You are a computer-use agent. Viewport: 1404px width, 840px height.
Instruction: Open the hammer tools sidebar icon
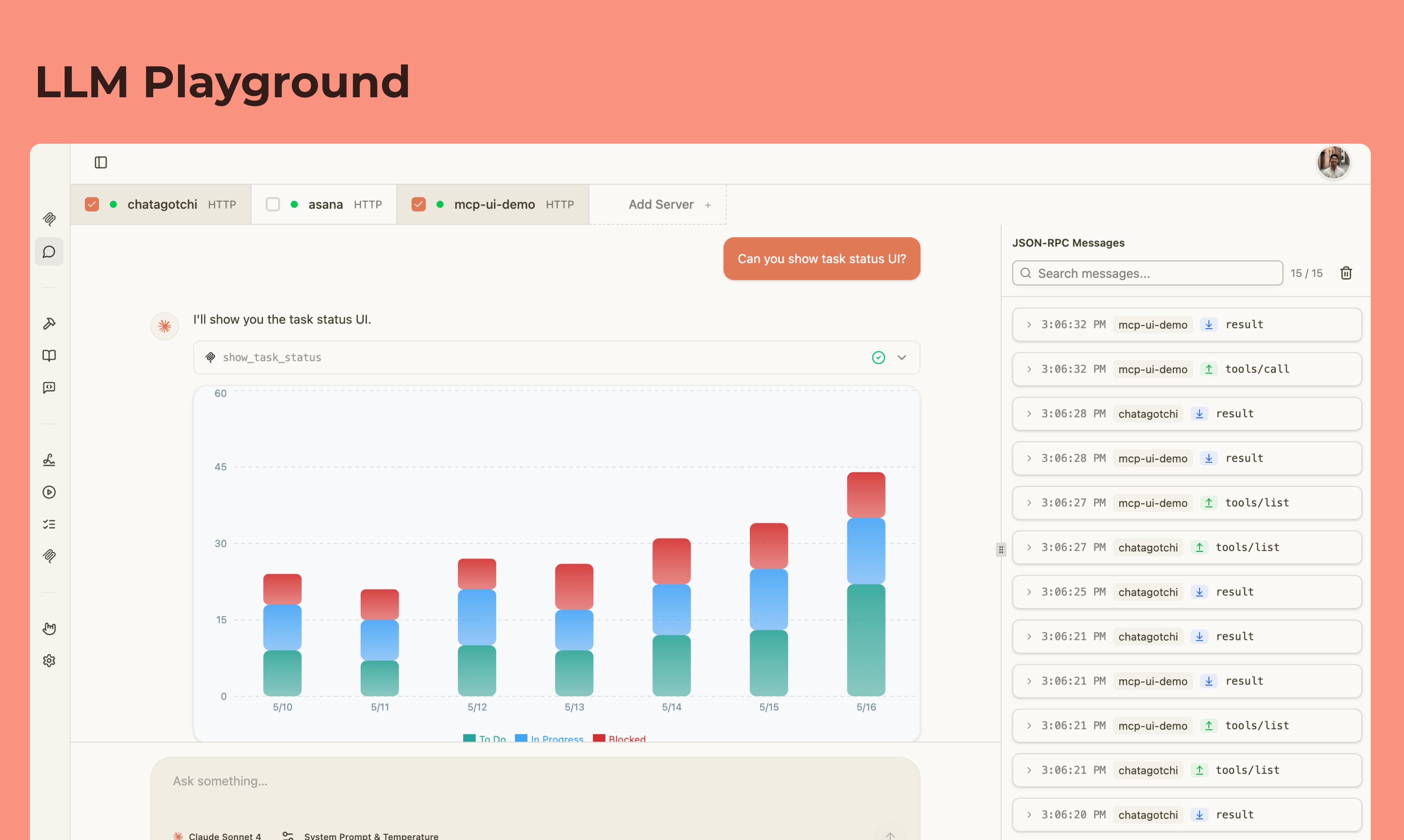(49, 323)
